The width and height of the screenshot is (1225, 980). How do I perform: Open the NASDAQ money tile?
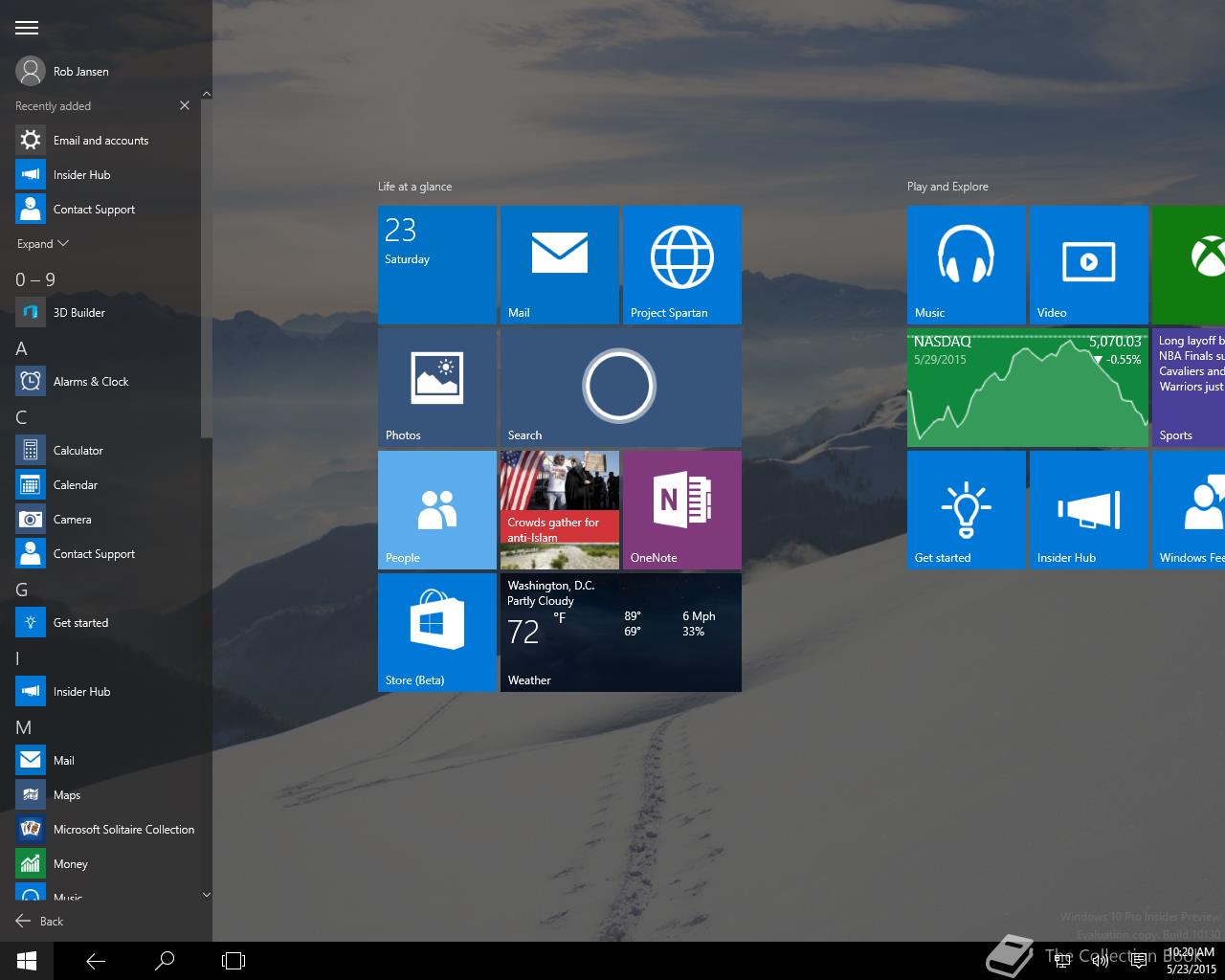click(x=1028, y=388)
